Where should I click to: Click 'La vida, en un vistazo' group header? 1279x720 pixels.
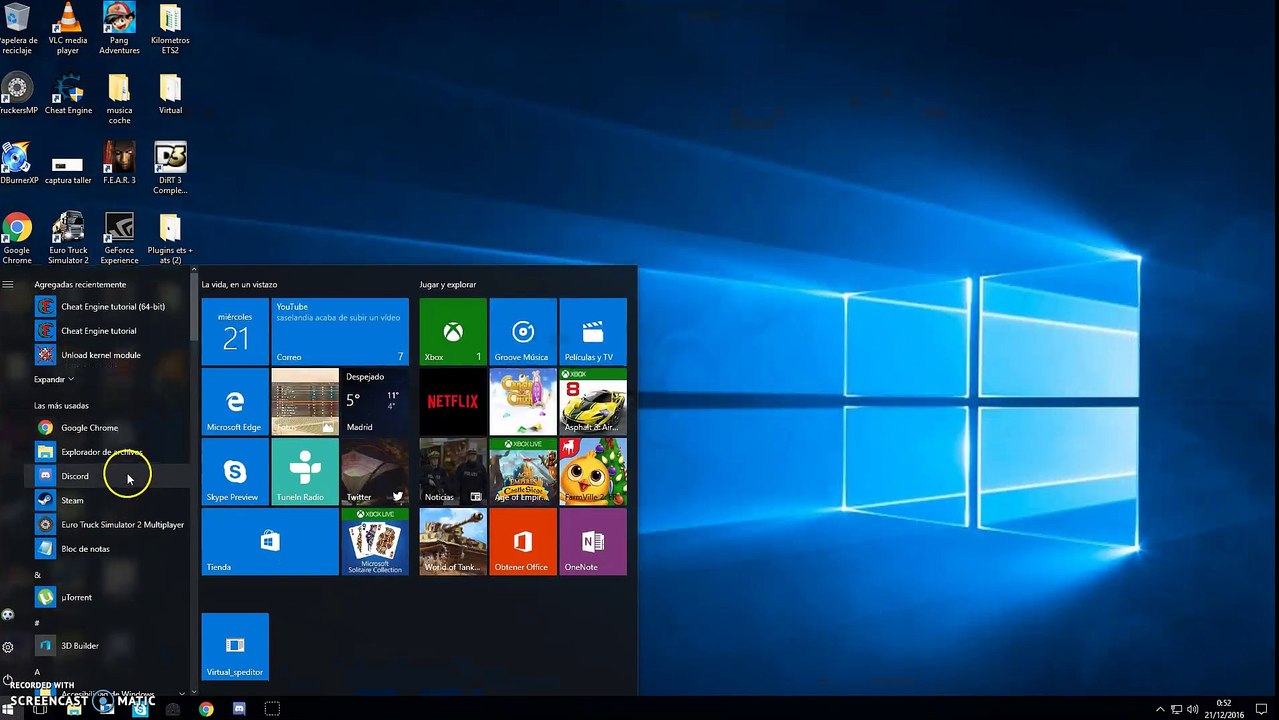pos(239,285)
